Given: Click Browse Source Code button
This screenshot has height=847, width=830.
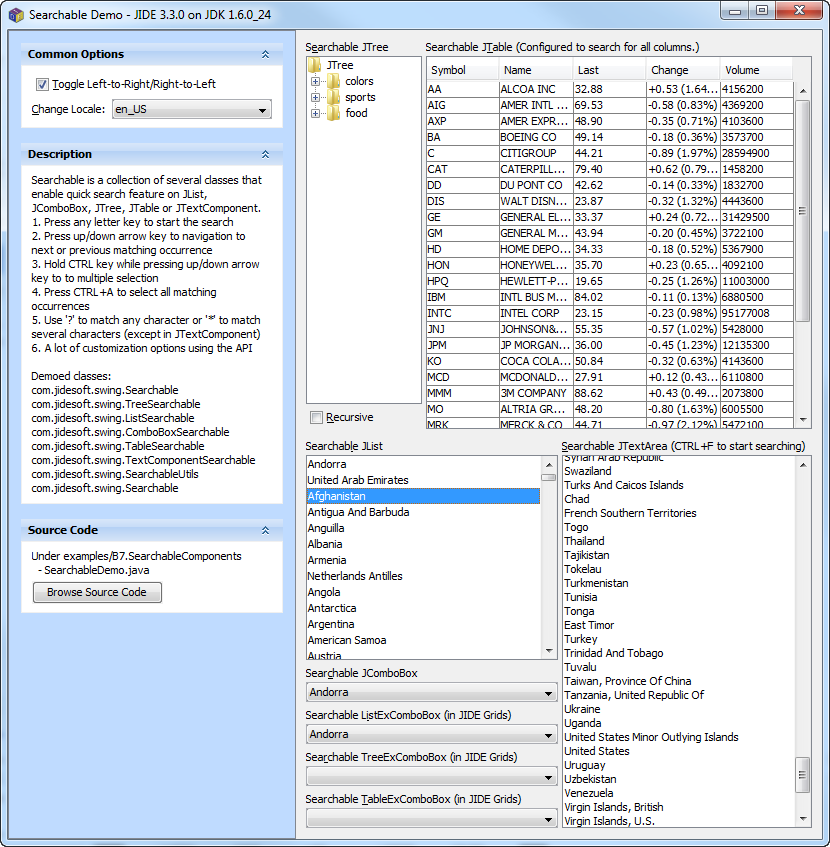Looking at the screenshot, I should 97,592.
